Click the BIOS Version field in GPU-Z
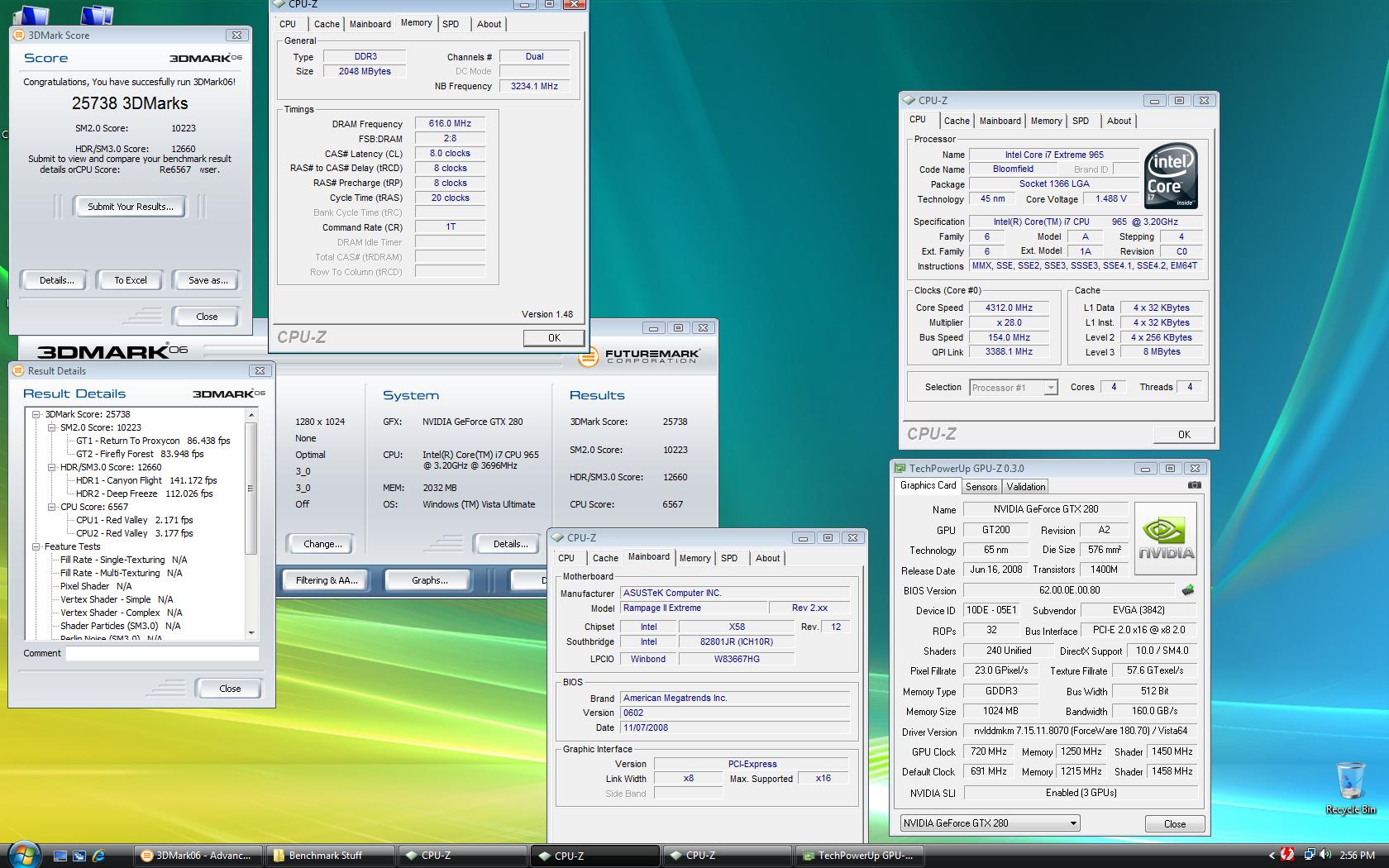The height and width of the screenshot is (868, 1389). 1069,590
